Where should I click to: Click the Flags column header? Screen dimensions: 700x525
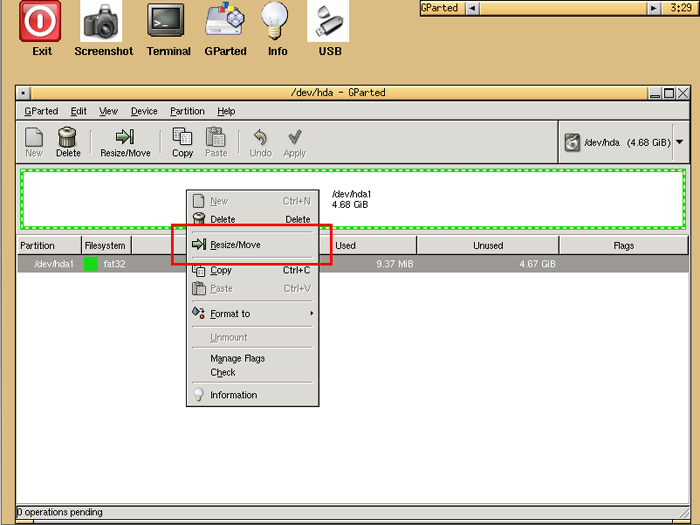point(624,246)
